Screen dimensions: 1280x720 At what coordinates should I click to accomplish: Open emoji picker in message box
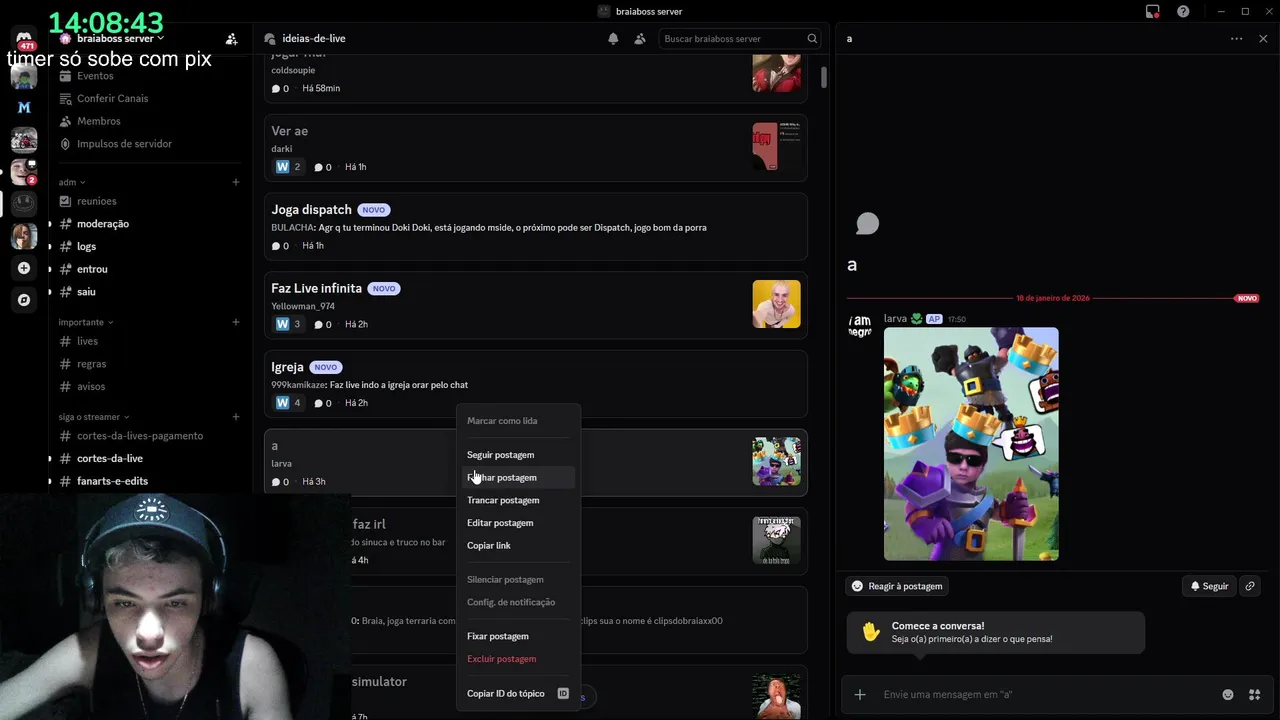(1228, 694)
